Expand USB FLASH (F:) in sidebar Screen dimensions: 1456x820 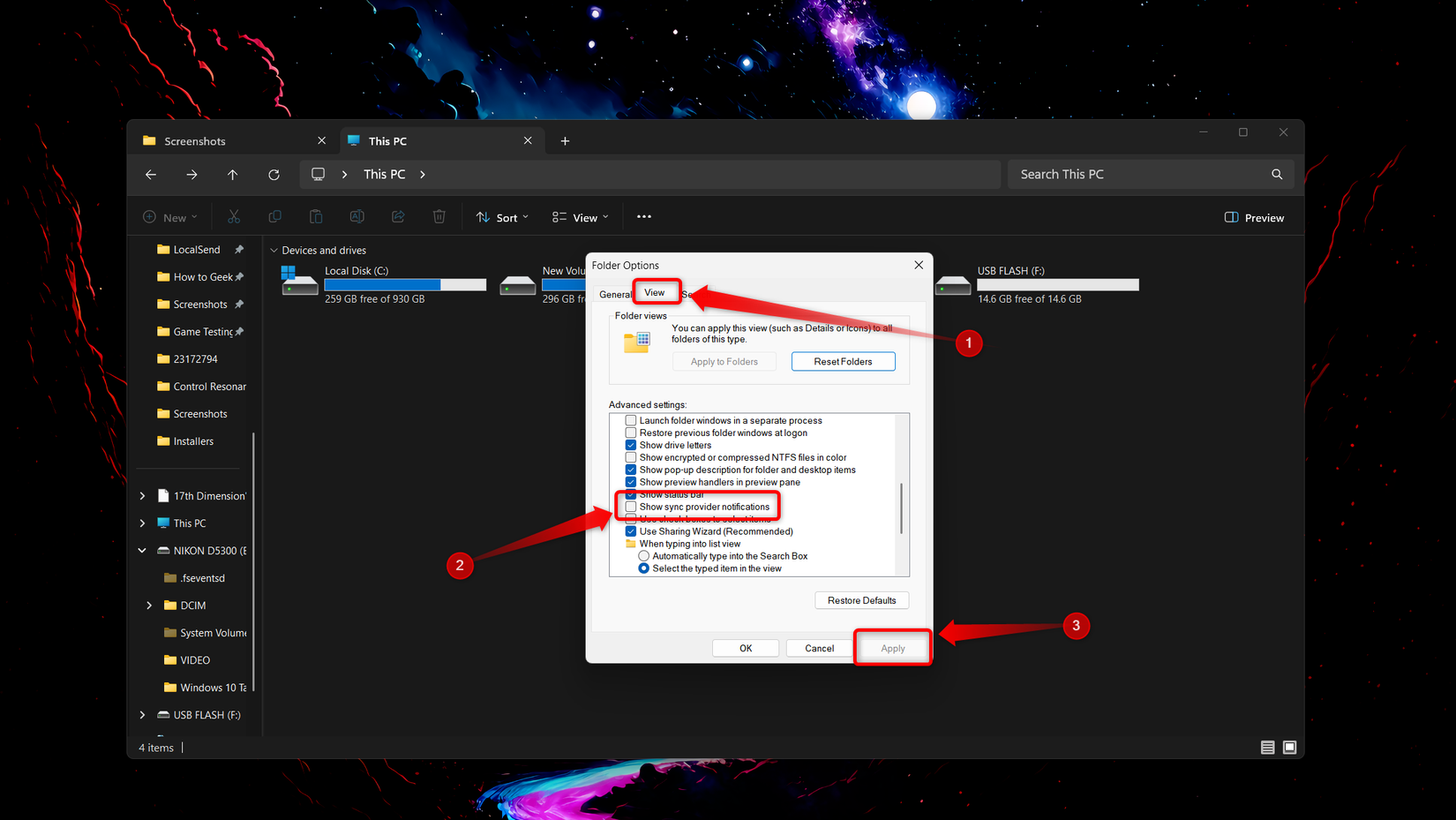(x=142, y=715)
